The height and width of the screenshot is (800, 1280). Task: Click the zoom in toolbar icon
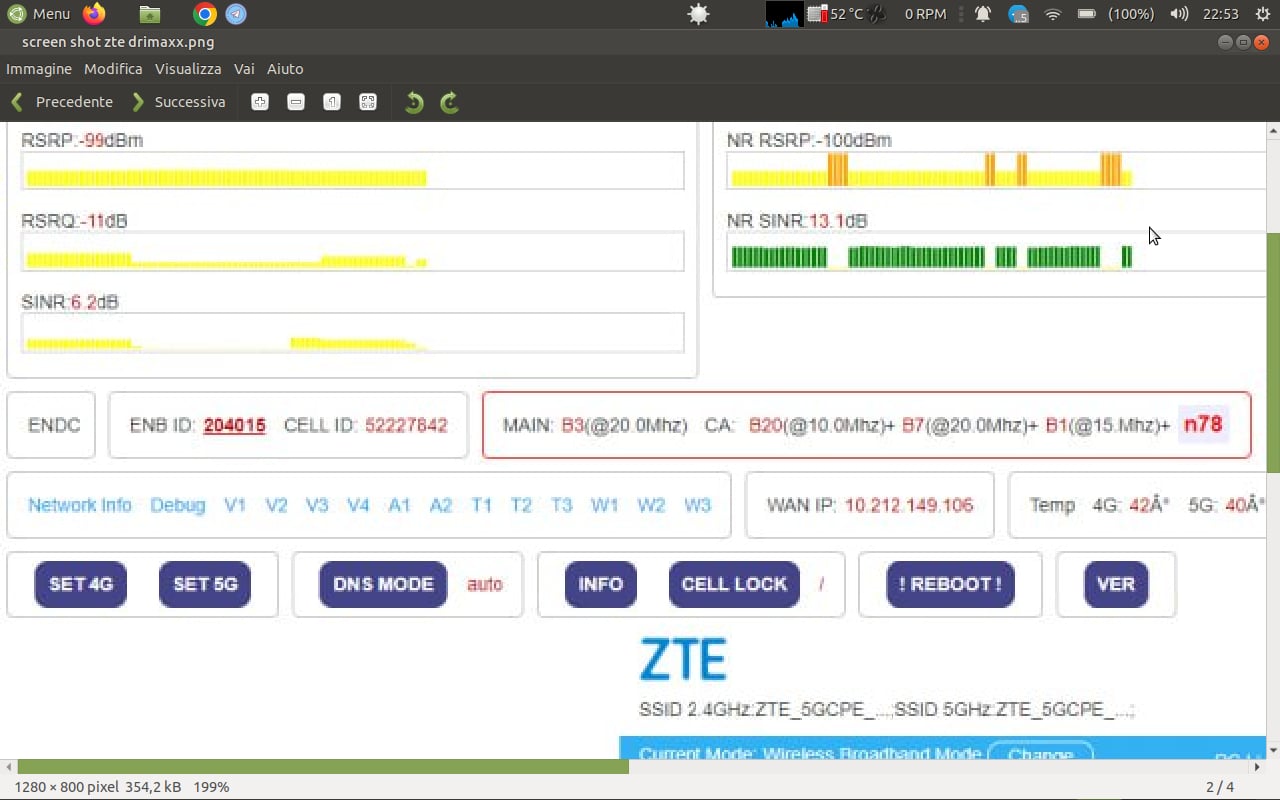[x=260, y=102]
